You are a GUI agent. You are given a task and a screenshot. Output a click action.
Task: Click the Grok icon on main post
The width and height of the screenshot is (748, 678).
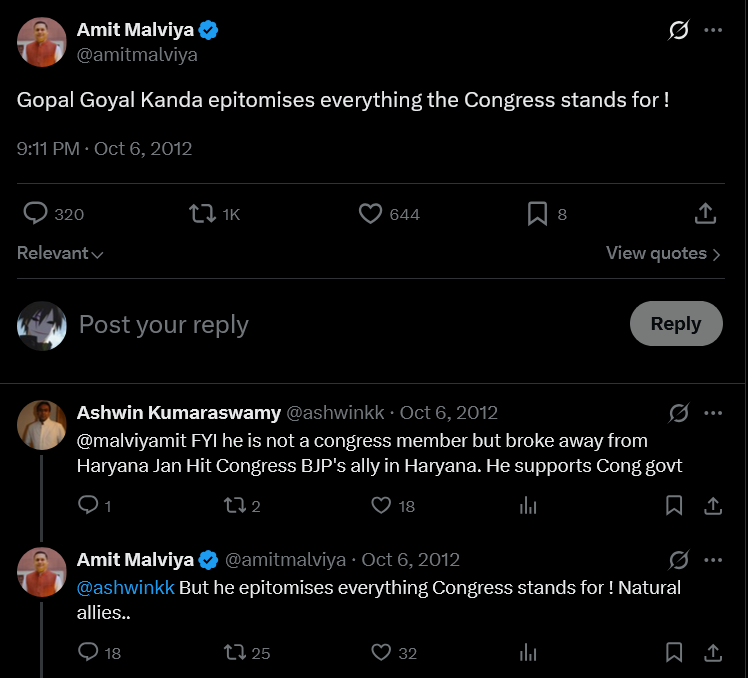click(x=678, y=30)
